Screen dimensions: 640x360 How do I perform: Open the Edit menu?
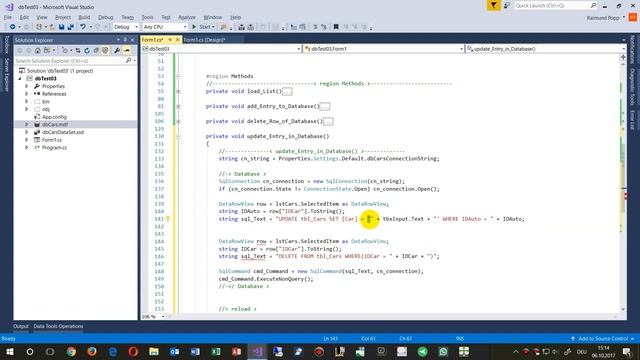click(x=24, y=17)
